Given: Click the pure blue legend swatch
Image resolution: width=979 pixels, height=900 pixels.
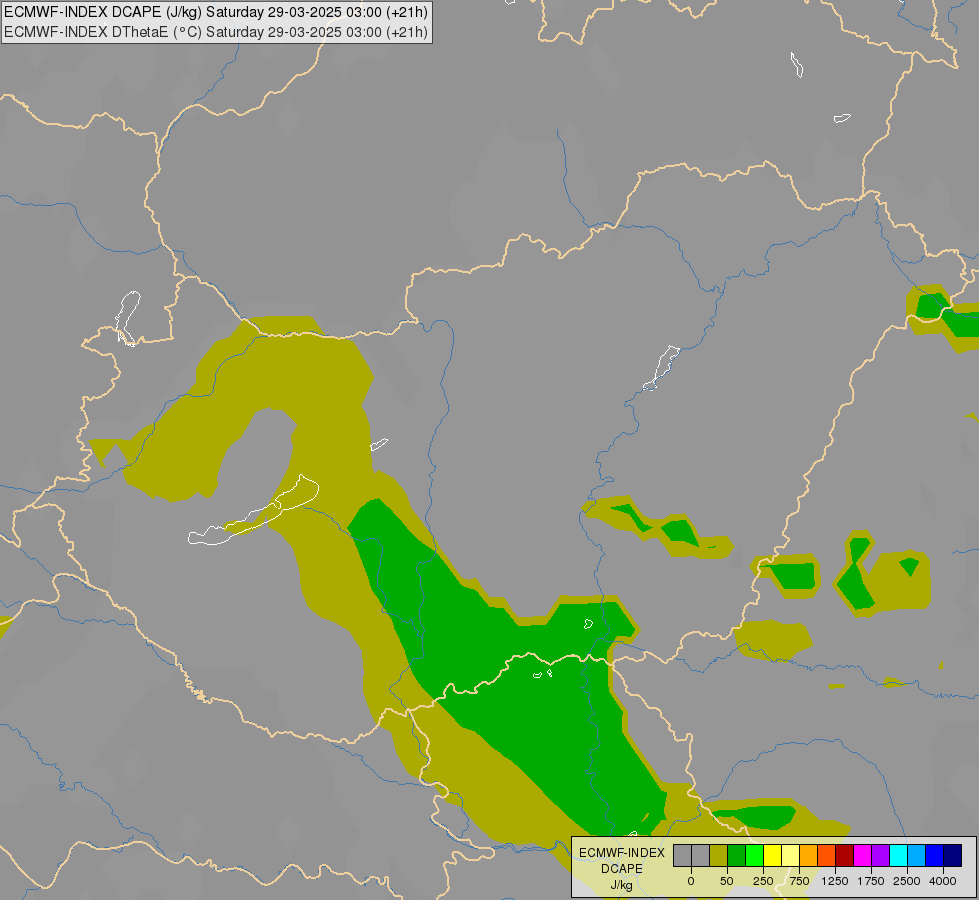Looking at the screenshot, I should pos(935,855).
